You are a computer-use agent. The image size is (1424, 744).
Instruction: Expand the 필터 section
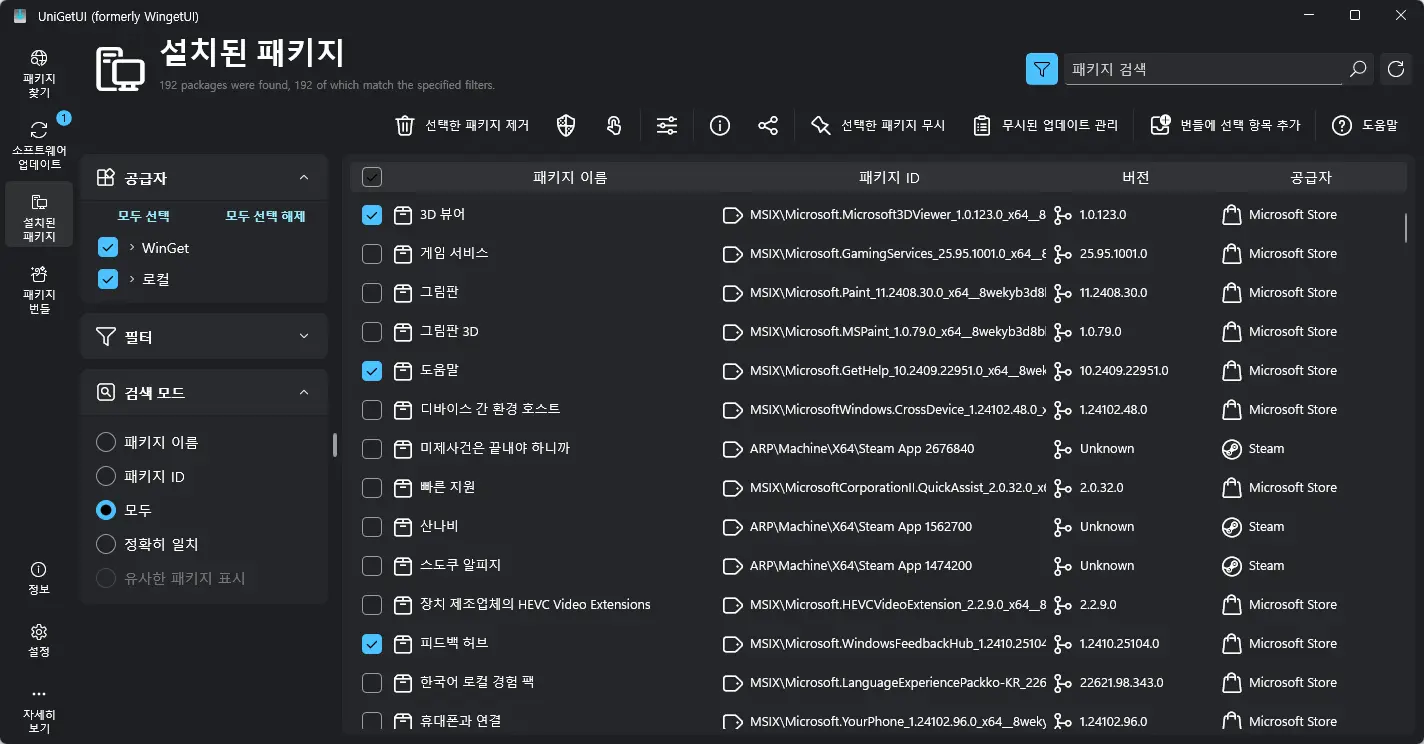[304, 337]
